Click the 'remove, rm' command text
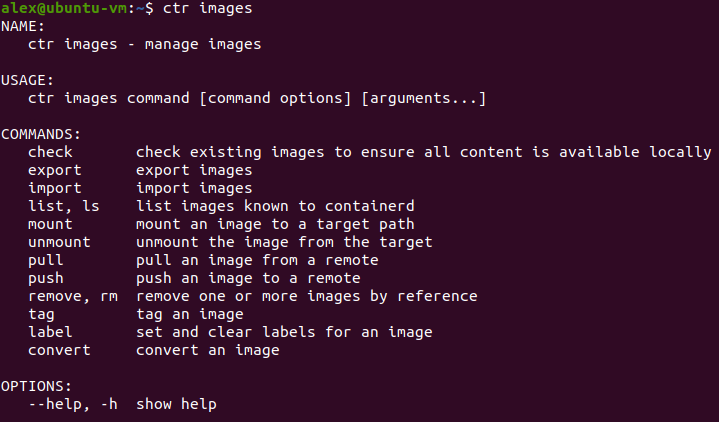 click(73, 296)
